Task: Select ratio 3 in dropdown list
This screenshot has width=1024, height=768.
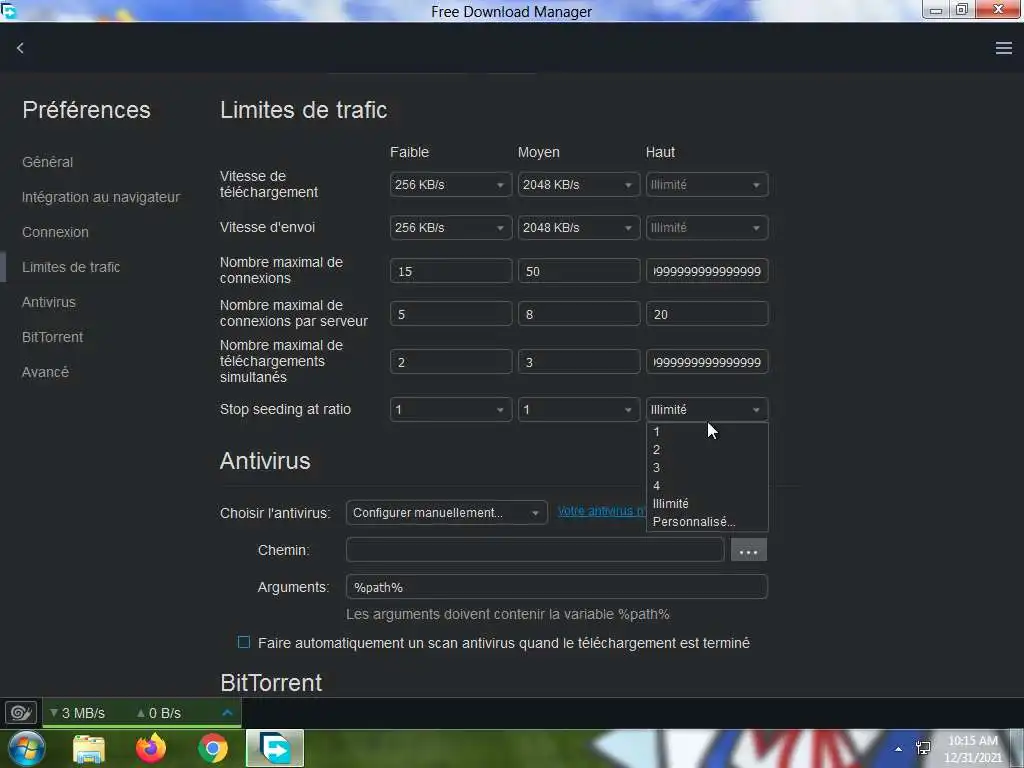Action: pos(707,468)
